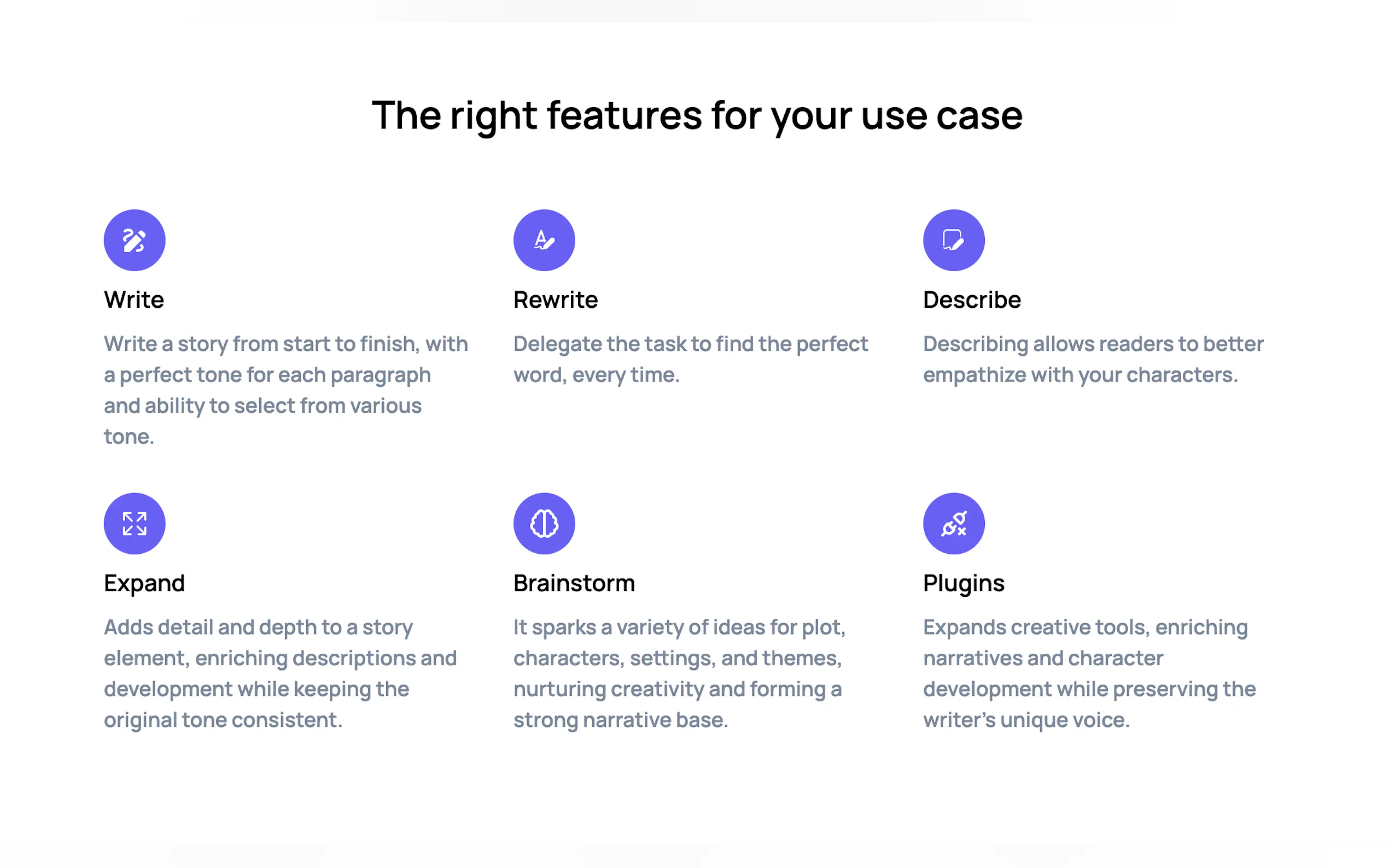Click the Rewrite description about perfect word
This screenshot has height=868, width=1389.
[x=690, y=359]
